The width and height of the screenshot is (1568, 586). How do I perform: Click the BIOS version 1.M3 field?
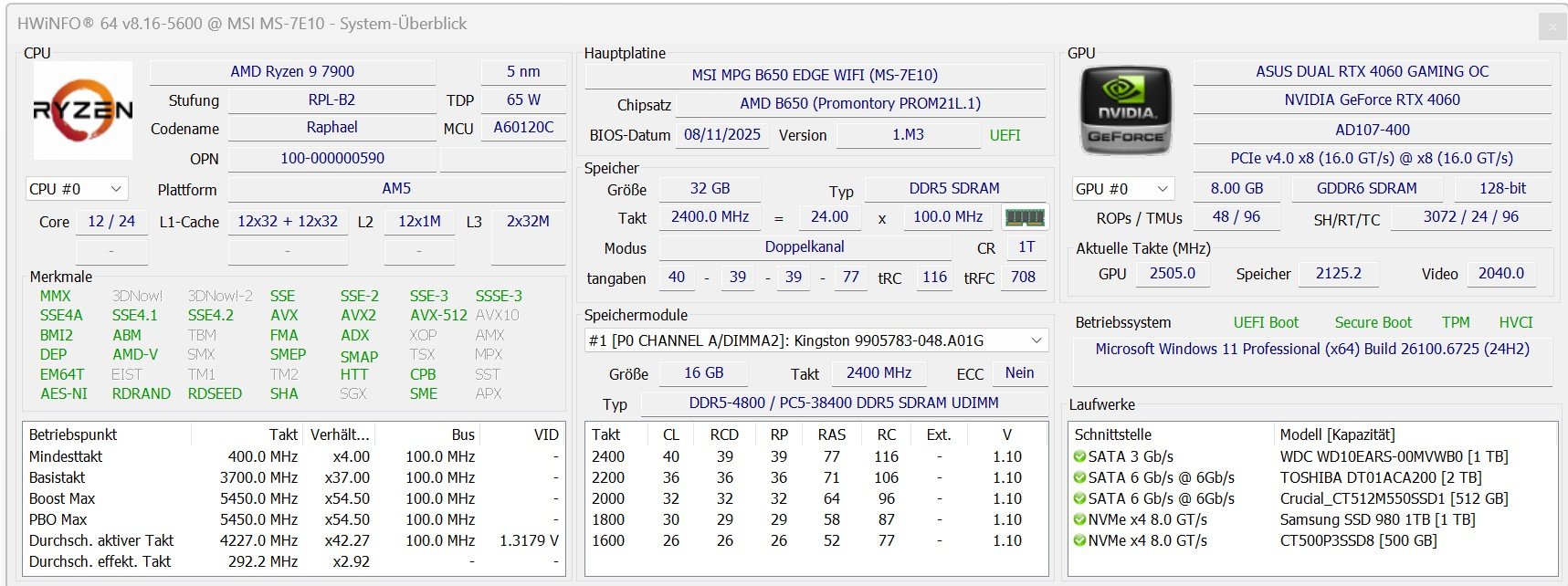click(908, 134)
